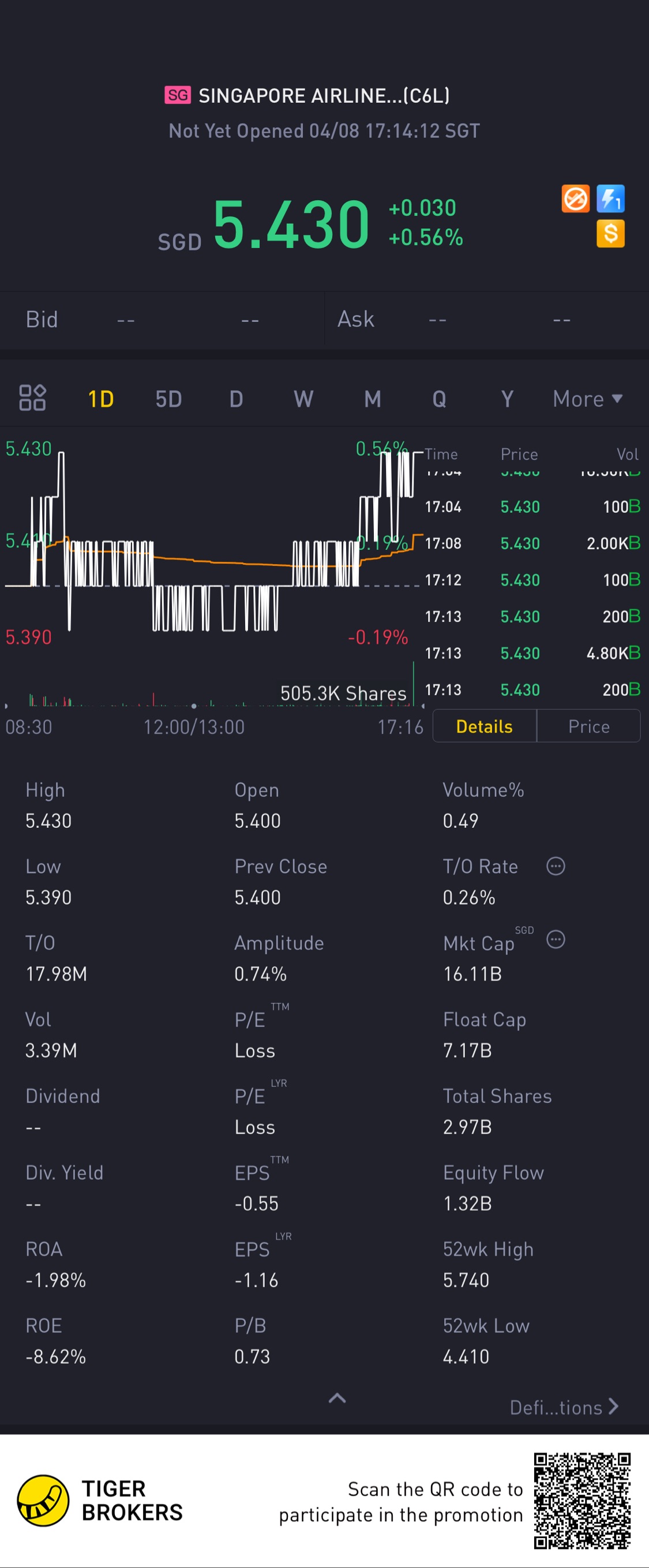Expand the More chart periods dropdown
Screen dimensions: 649x1568
[x=587, y=399]
